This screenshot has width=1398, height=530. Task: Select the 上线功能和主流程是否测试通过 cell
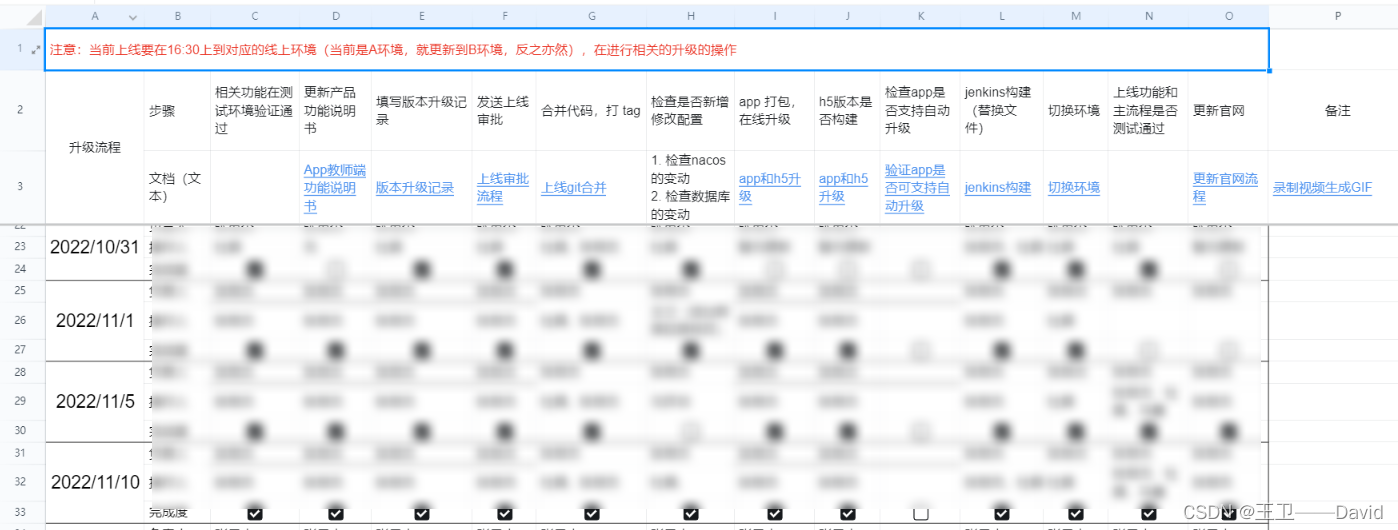(1148, 111)
